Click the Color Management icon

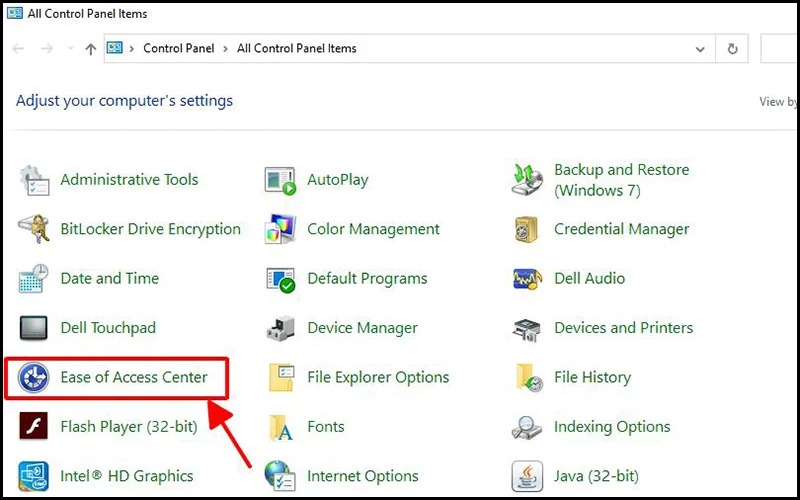[281, 230]
